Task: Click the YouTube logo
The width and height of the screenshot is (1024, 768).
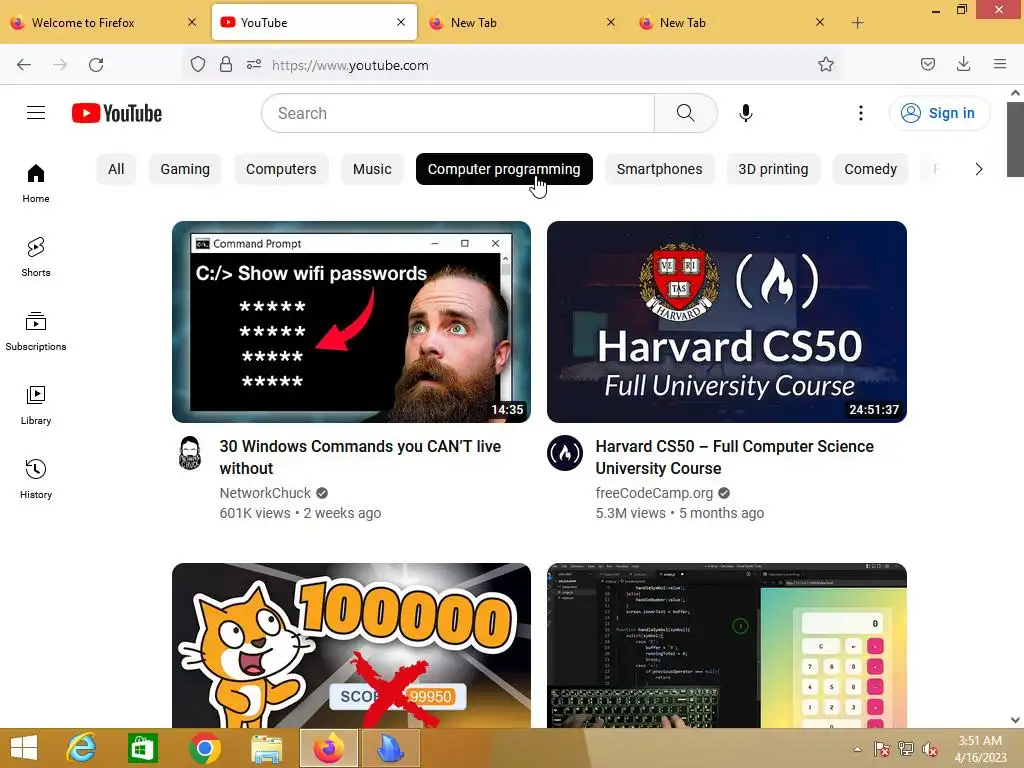Action: coord(117,113)
